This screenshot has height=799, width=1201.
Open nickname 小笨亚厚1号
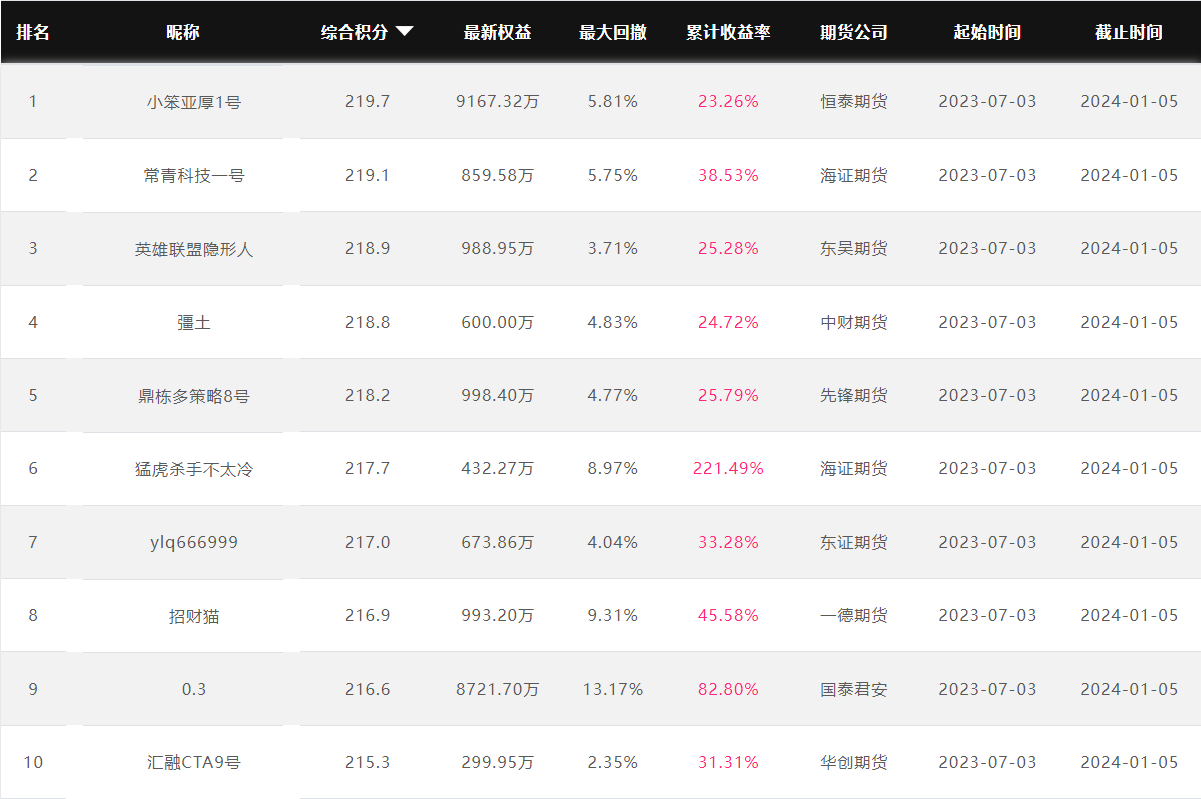coord(194,102)
